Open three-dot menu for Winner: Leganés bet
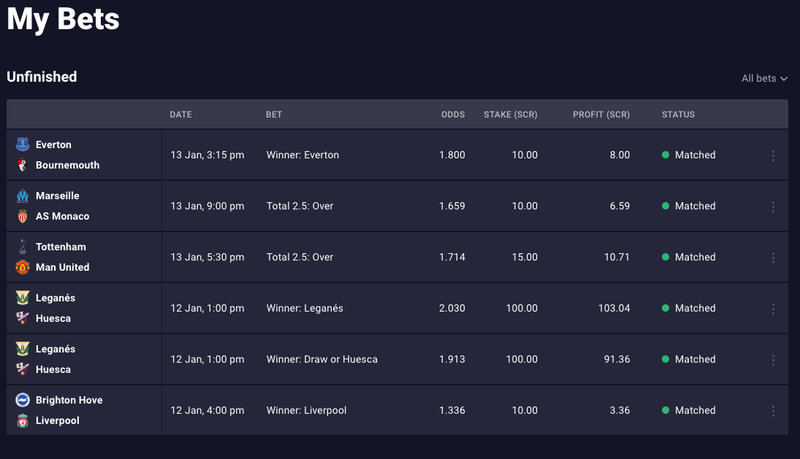800x459 pixels. (773, 309)
